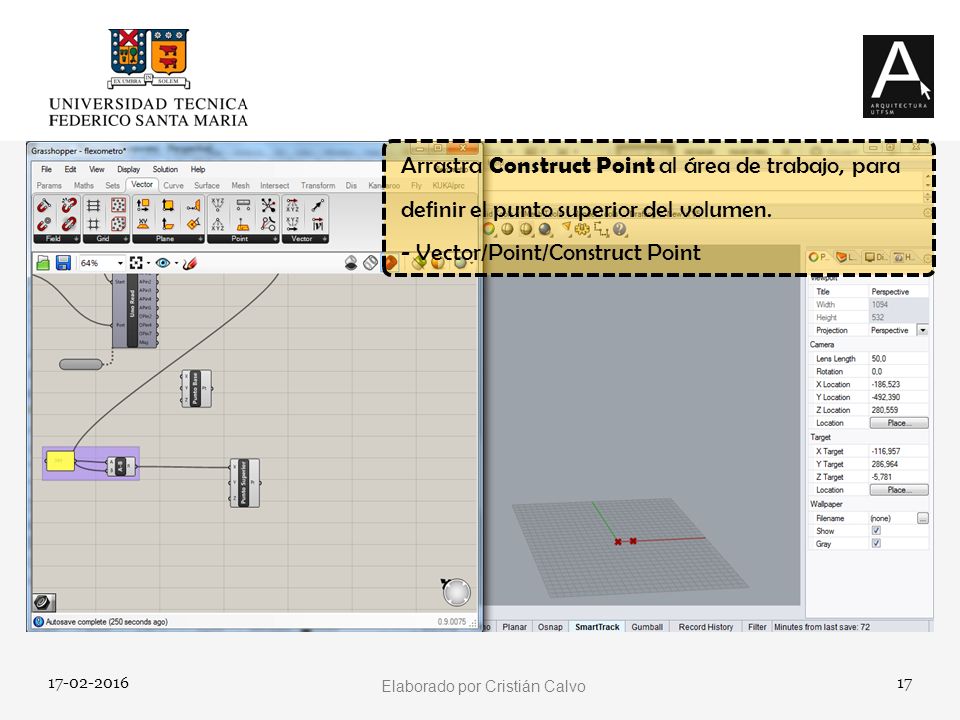Toggle Gumball in Rhino status bar
The height and width of the screenshot is (720, 960).
click(x=647, y=627)
